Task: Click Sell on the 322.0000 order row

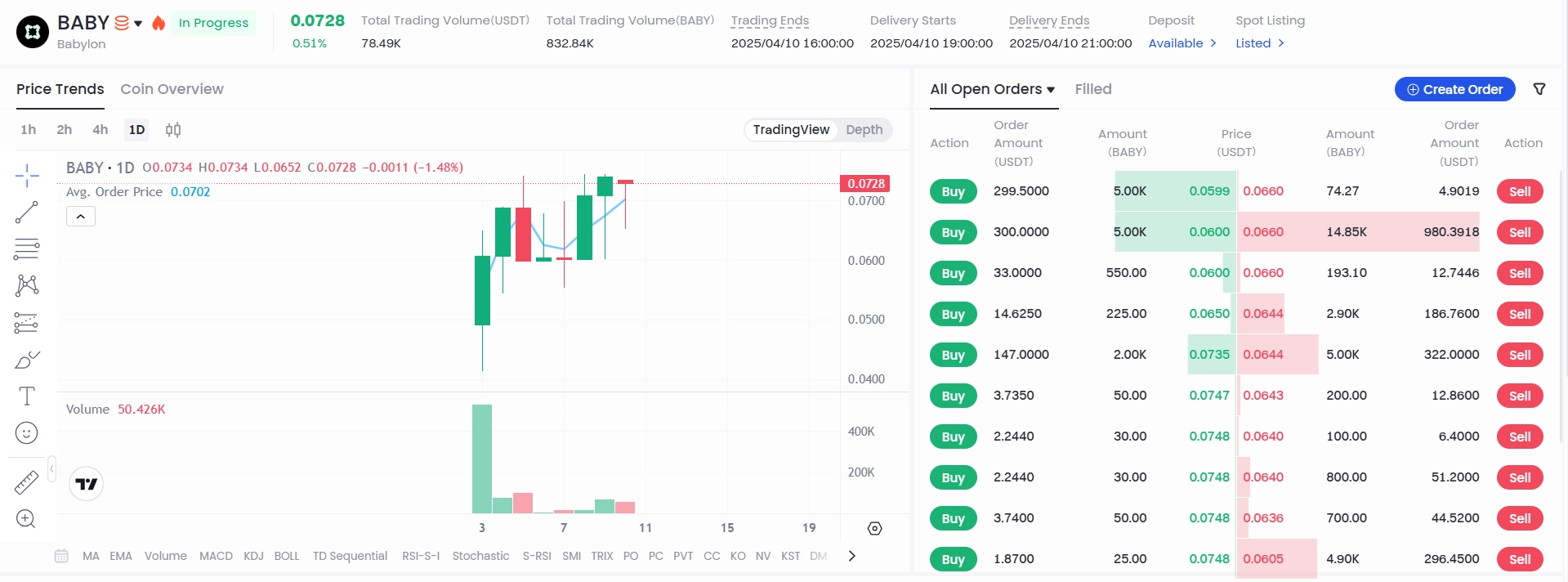Action: (1520, 355)
